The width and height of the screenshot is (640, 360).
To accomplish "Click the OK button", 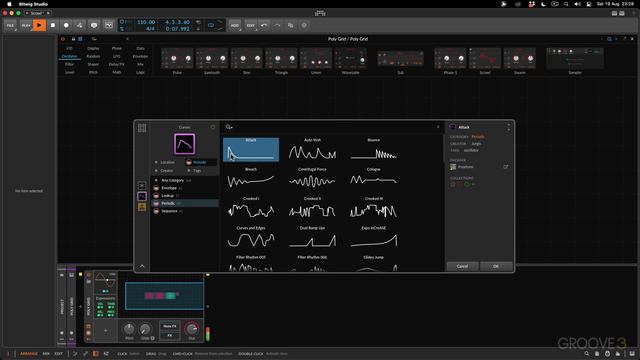I will [496, 266].
